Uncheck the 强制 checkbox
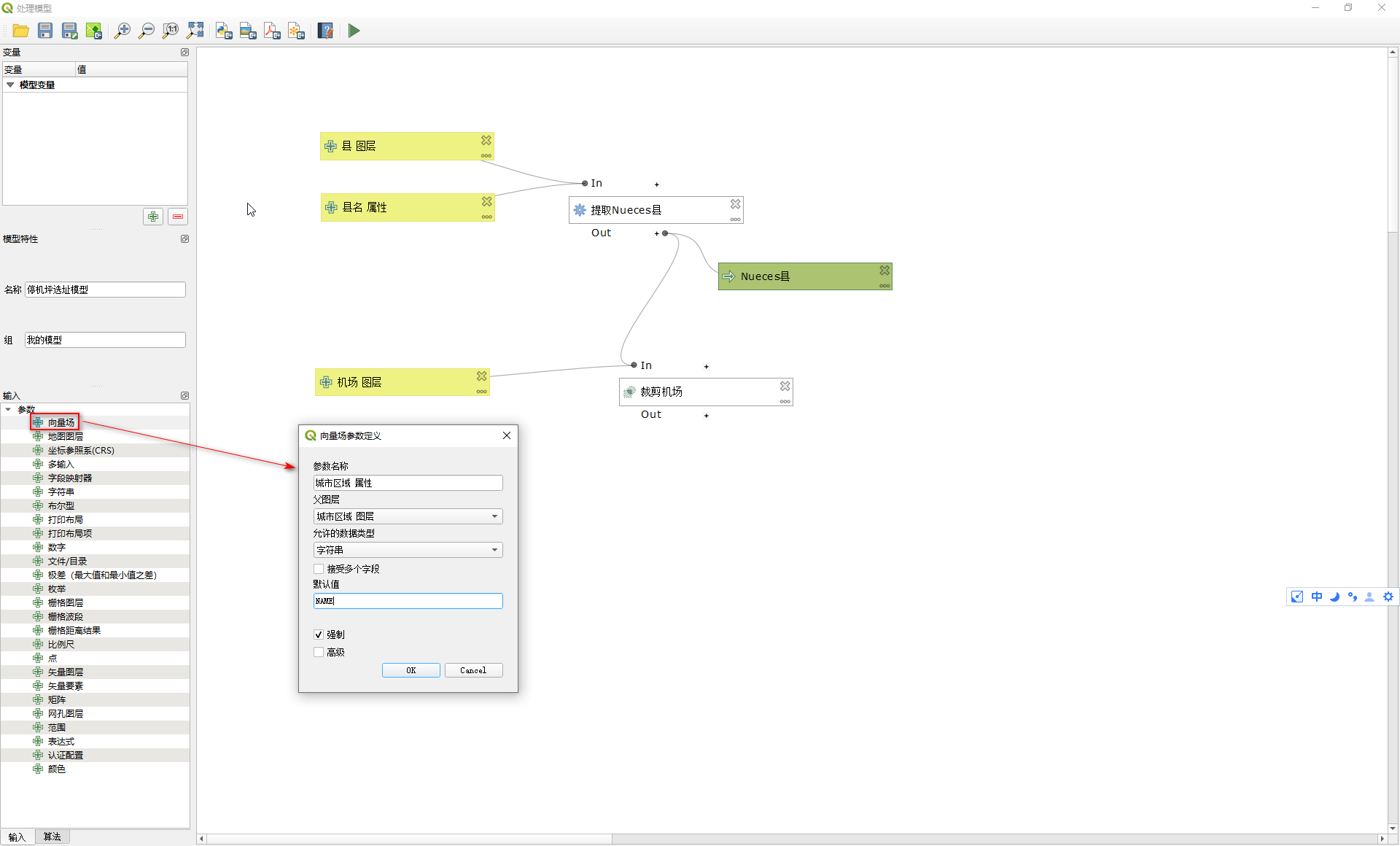This screenshot has height=846, width=1400. [319, 634]
